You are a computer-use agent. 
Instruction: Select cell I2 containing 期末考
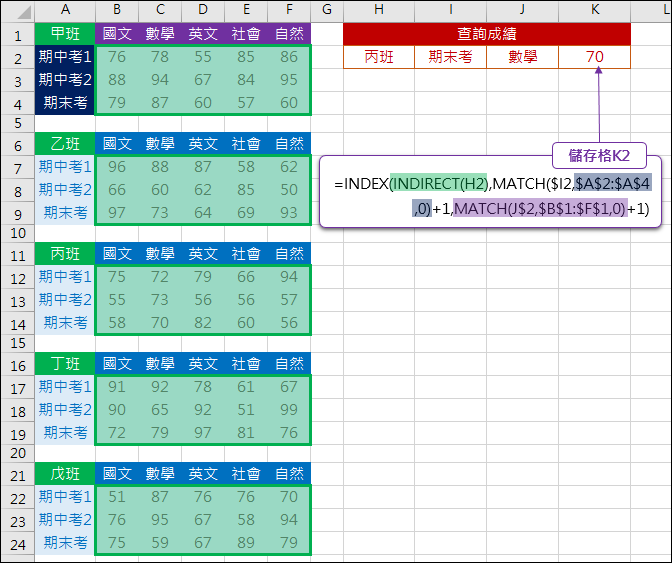pyautogui.click(x=450, y=57)
